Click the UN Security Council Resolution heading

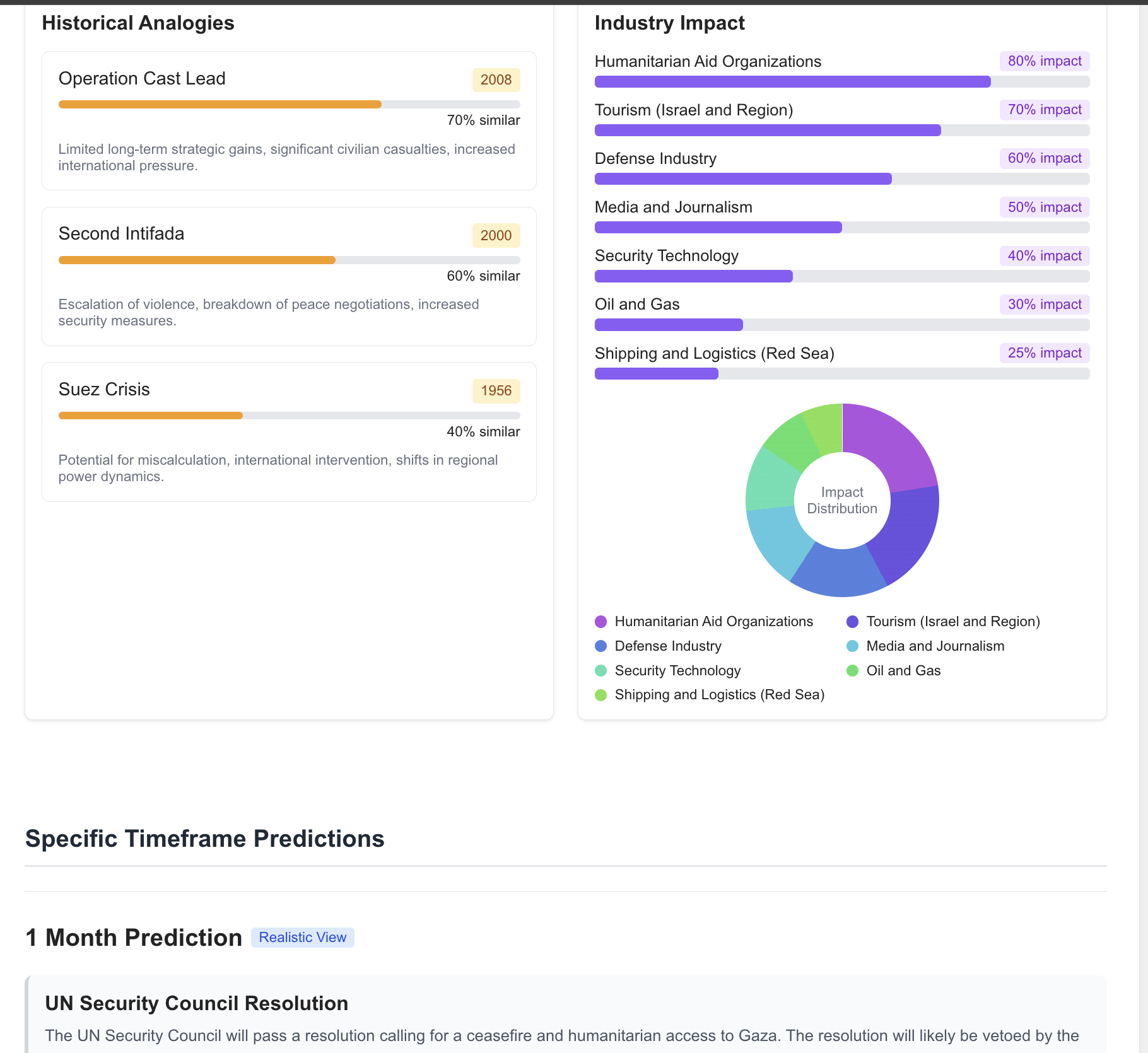tap(196, 1003)
